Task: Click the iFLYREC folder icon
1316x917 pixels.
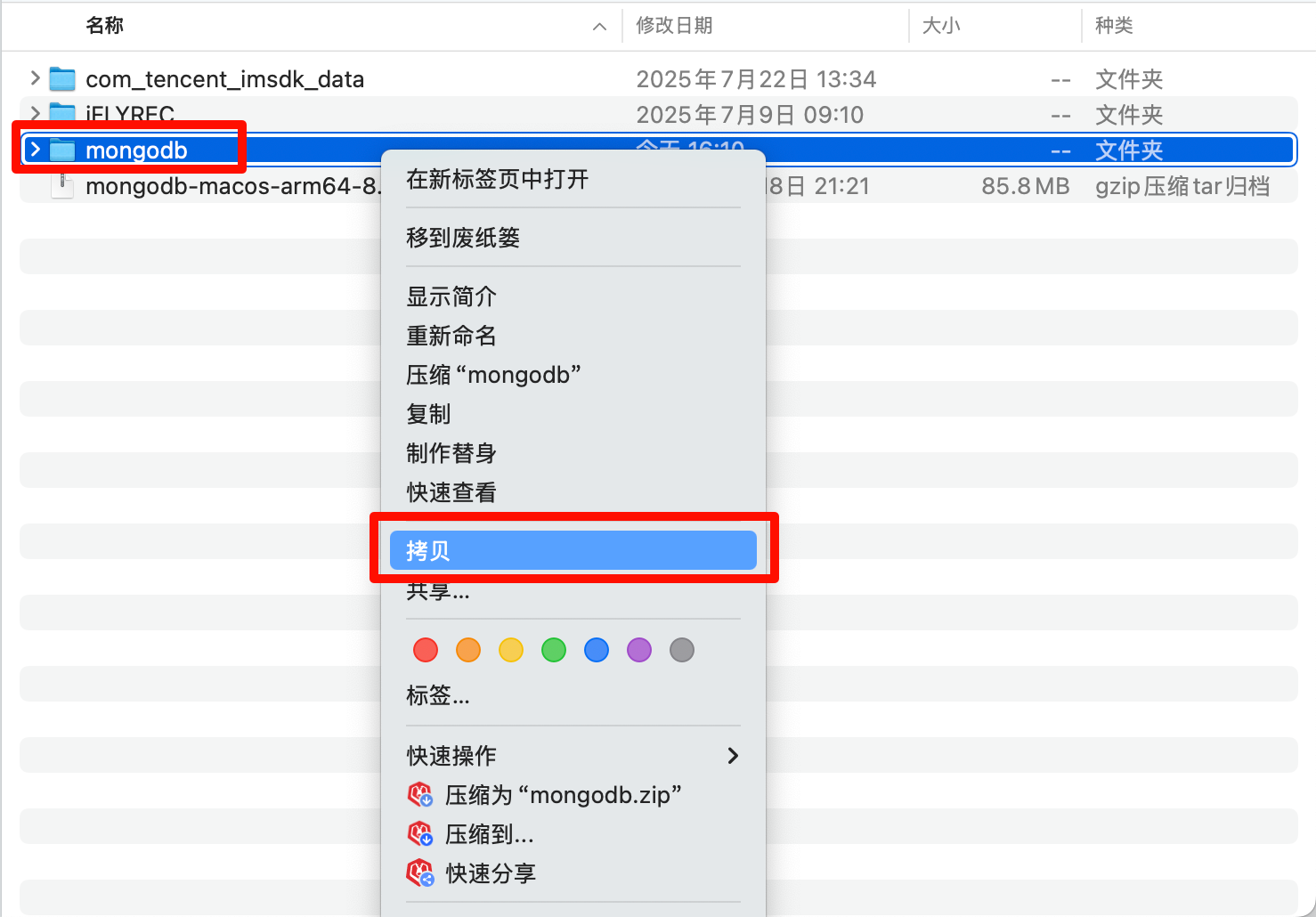Action: point(62,113)
